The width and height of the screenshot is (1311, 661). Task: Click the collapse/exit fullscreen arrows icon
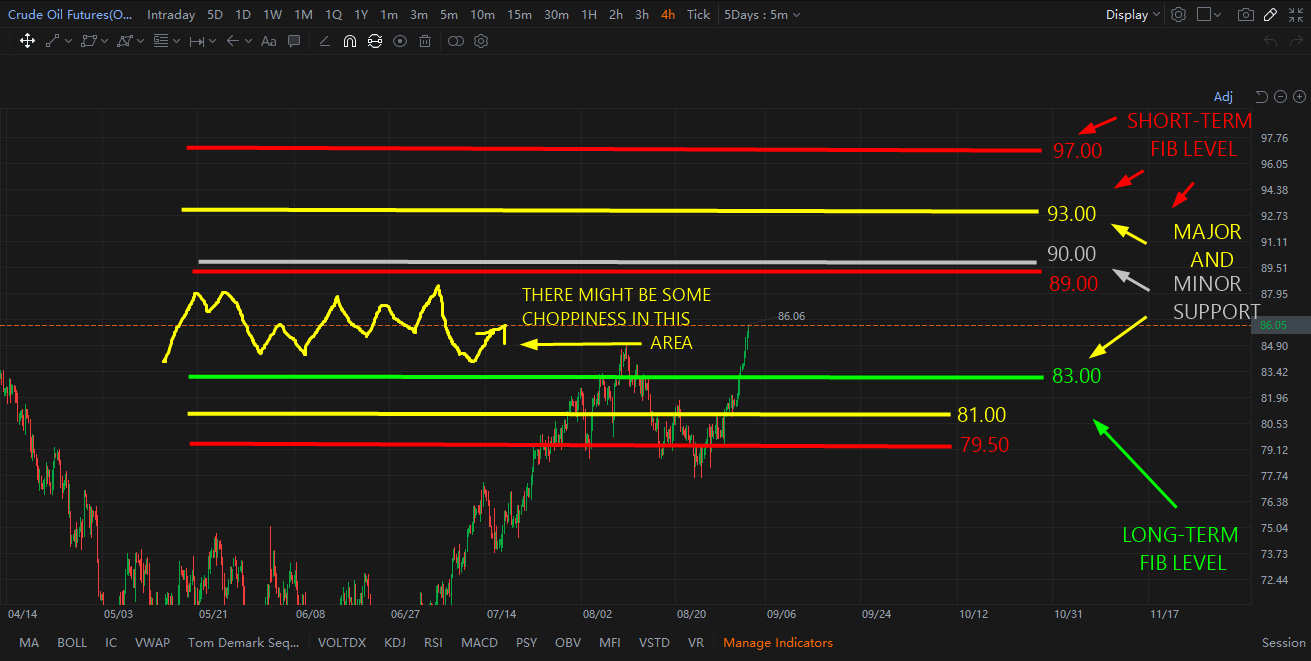pyautogui.click(x=1296, y=15)
